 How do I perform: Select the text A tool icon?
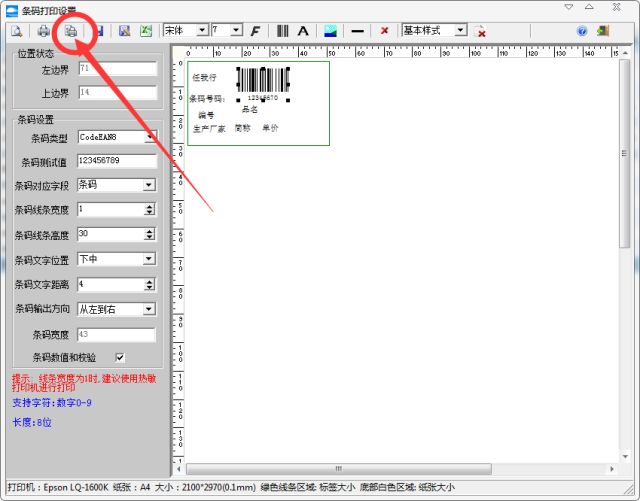click(303, 31)
